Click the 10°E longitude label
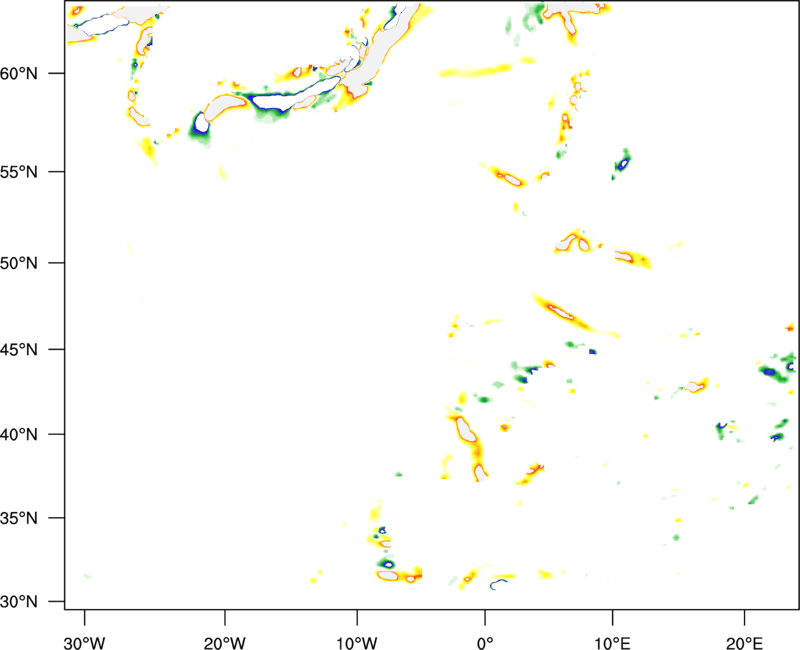Viewport: 800px width, 650px height. pos(612,643)
